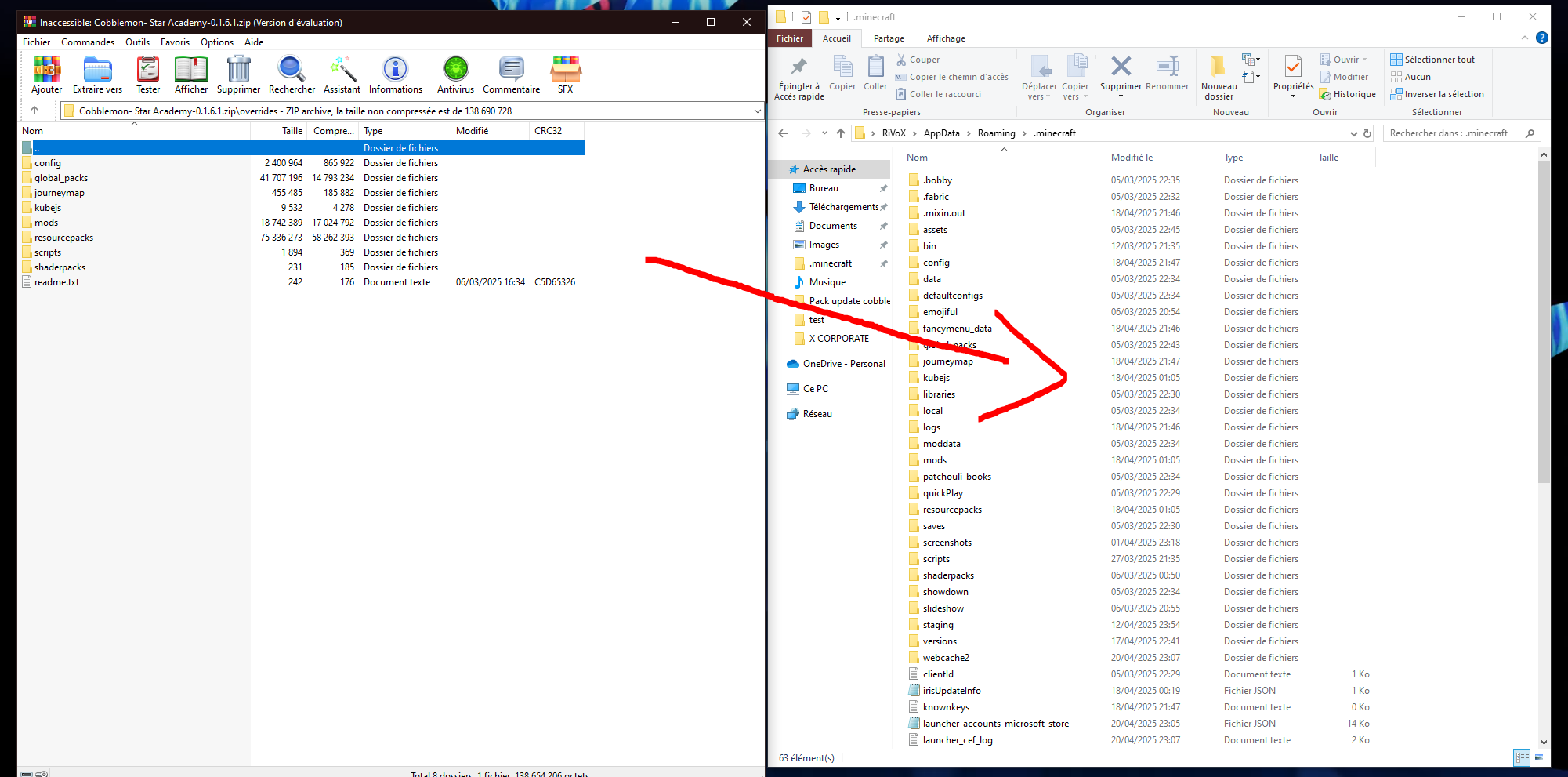Select the shaderpacks folder in Explorer
Viewport: 1568px width, 777px height.
tap(948, 575)
